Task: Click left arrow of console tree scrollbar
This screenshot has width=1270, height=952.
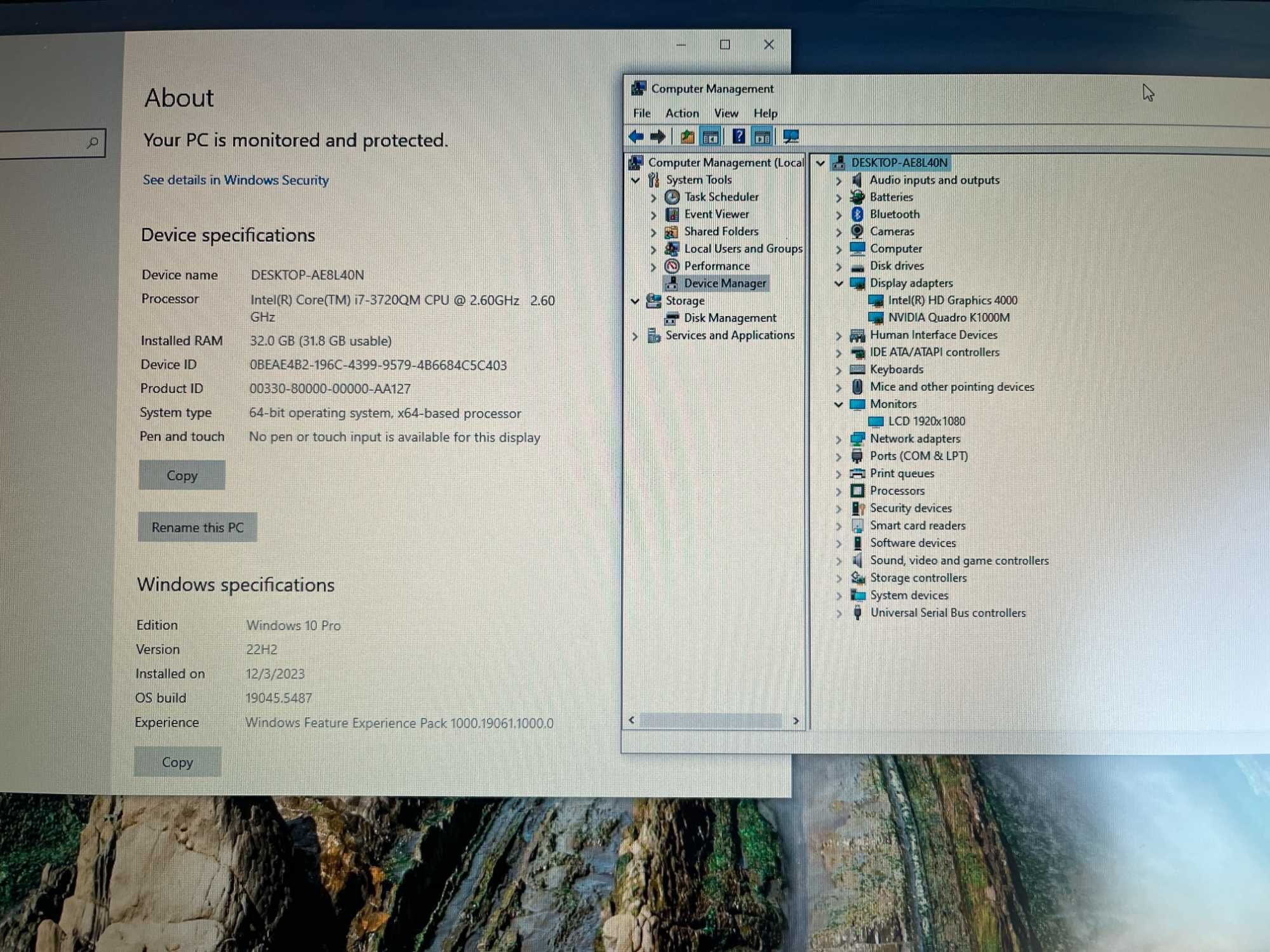Action: pyautogui.click(x=631, y=720)
